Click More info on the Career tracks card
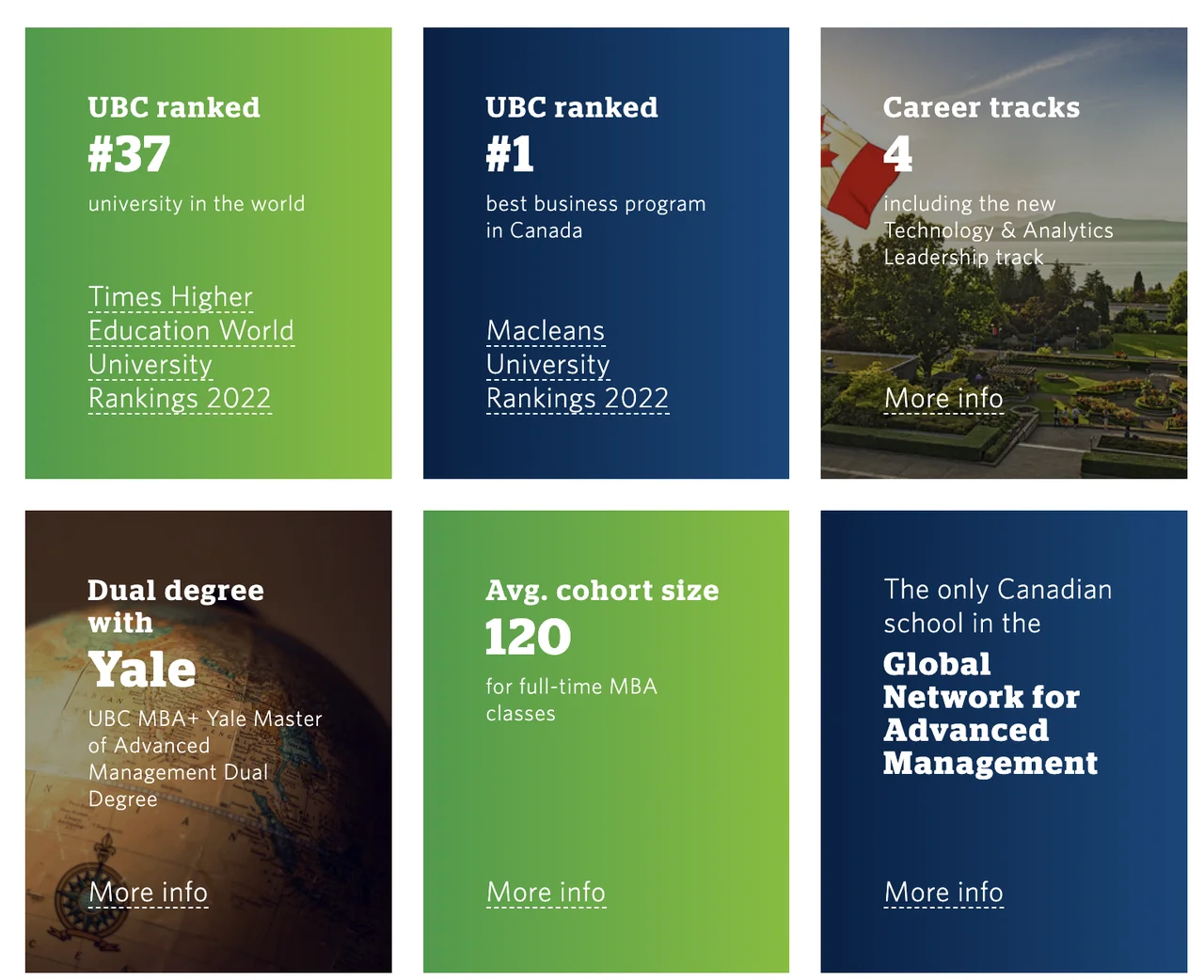The width and height of the screenshot is (1204, 980). tap(943, 399)
